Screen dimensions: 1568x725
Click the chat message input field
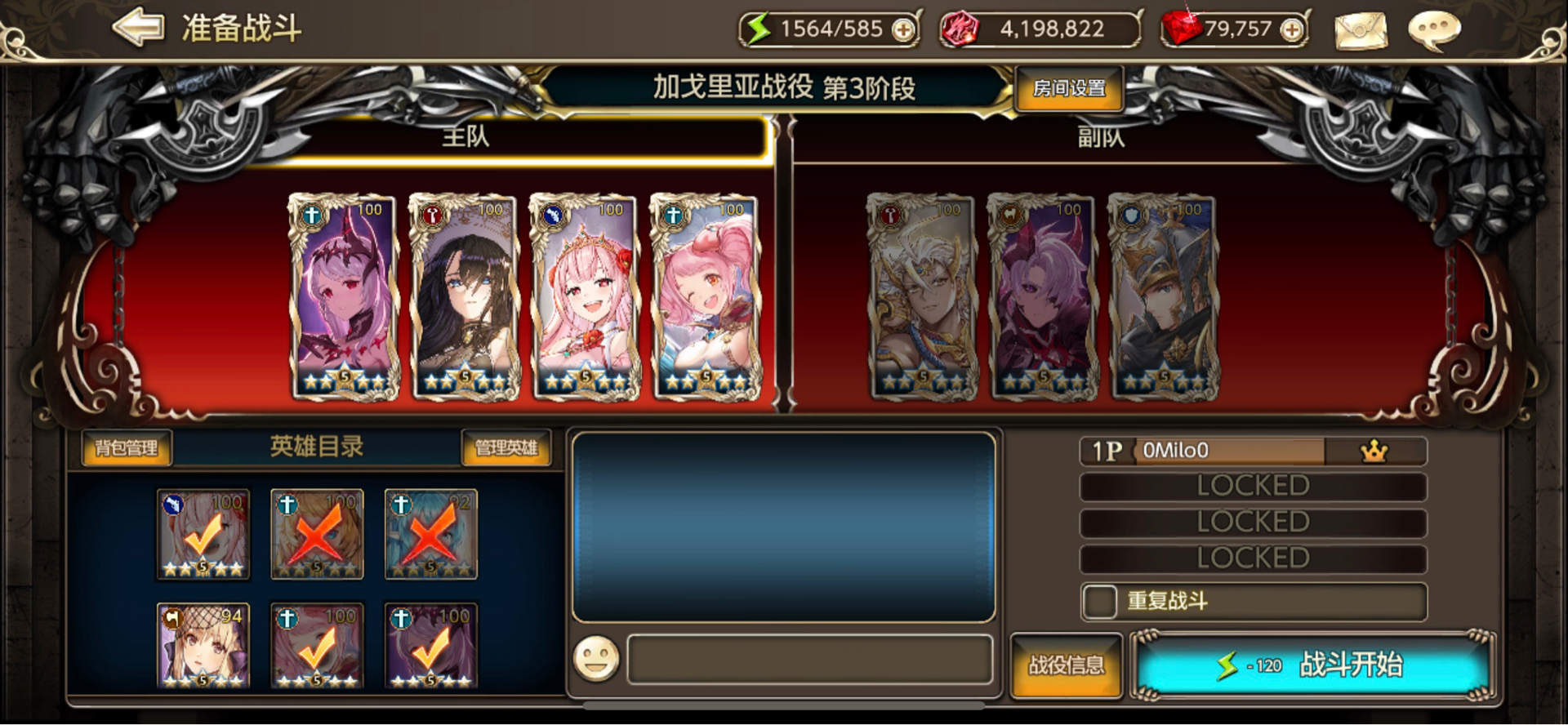809,659
